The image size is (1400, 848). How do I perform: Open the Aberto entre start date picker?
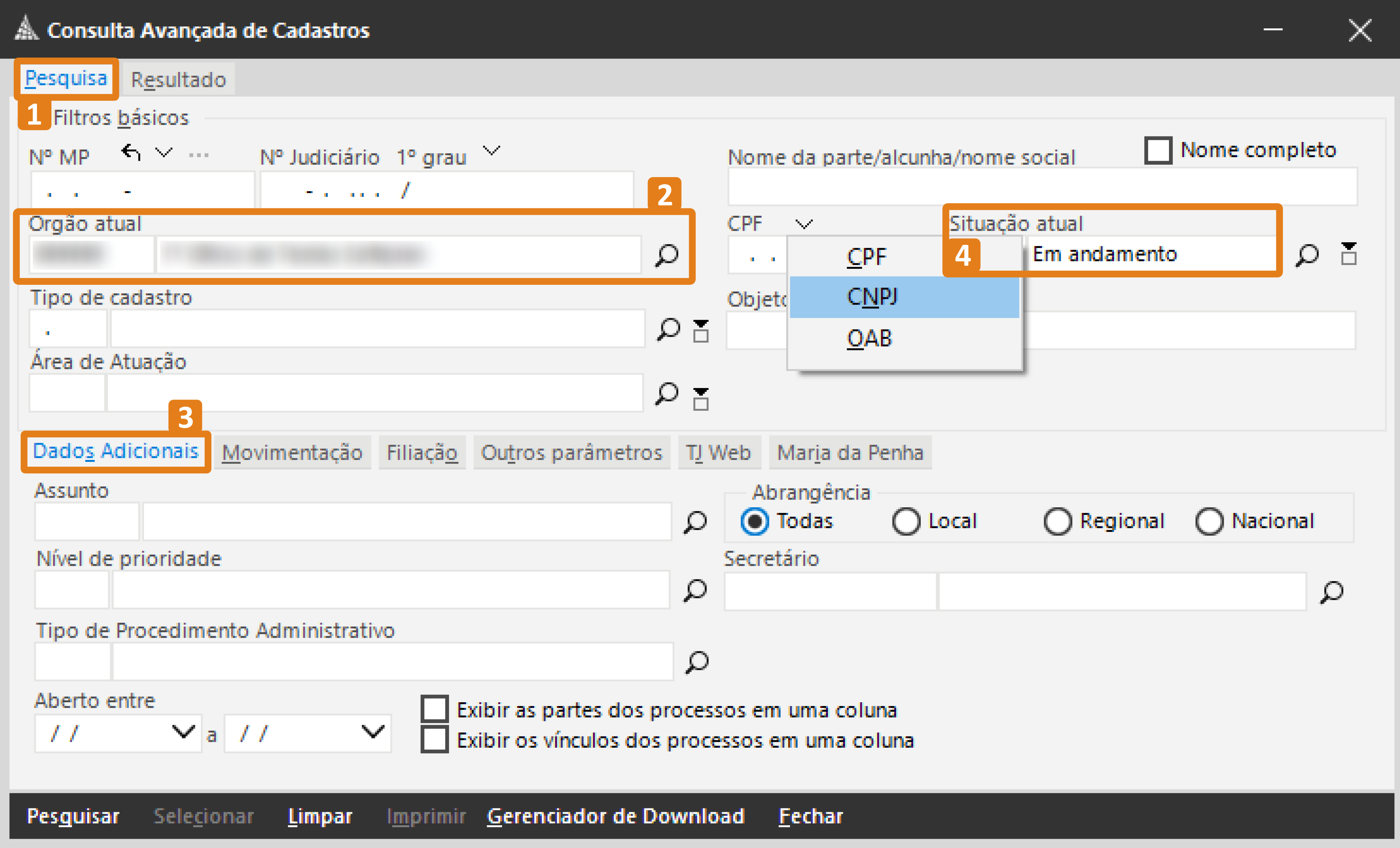tap(182, 732)
